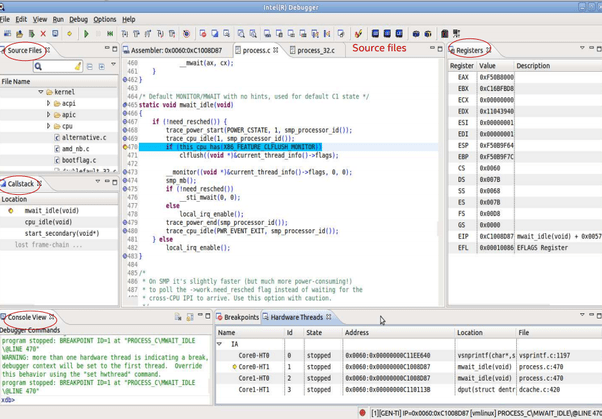Sort registers by the Value column header
This screenshot has width=602, height=419.
(494, 66)
